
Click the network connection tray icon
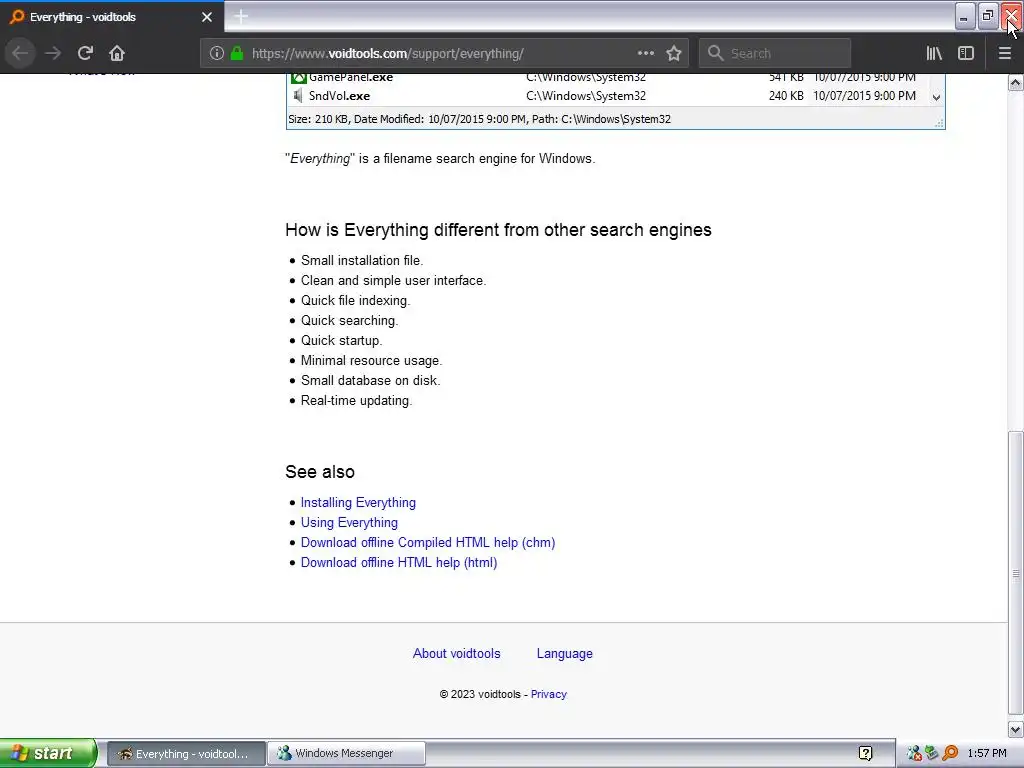click(932, 754)
